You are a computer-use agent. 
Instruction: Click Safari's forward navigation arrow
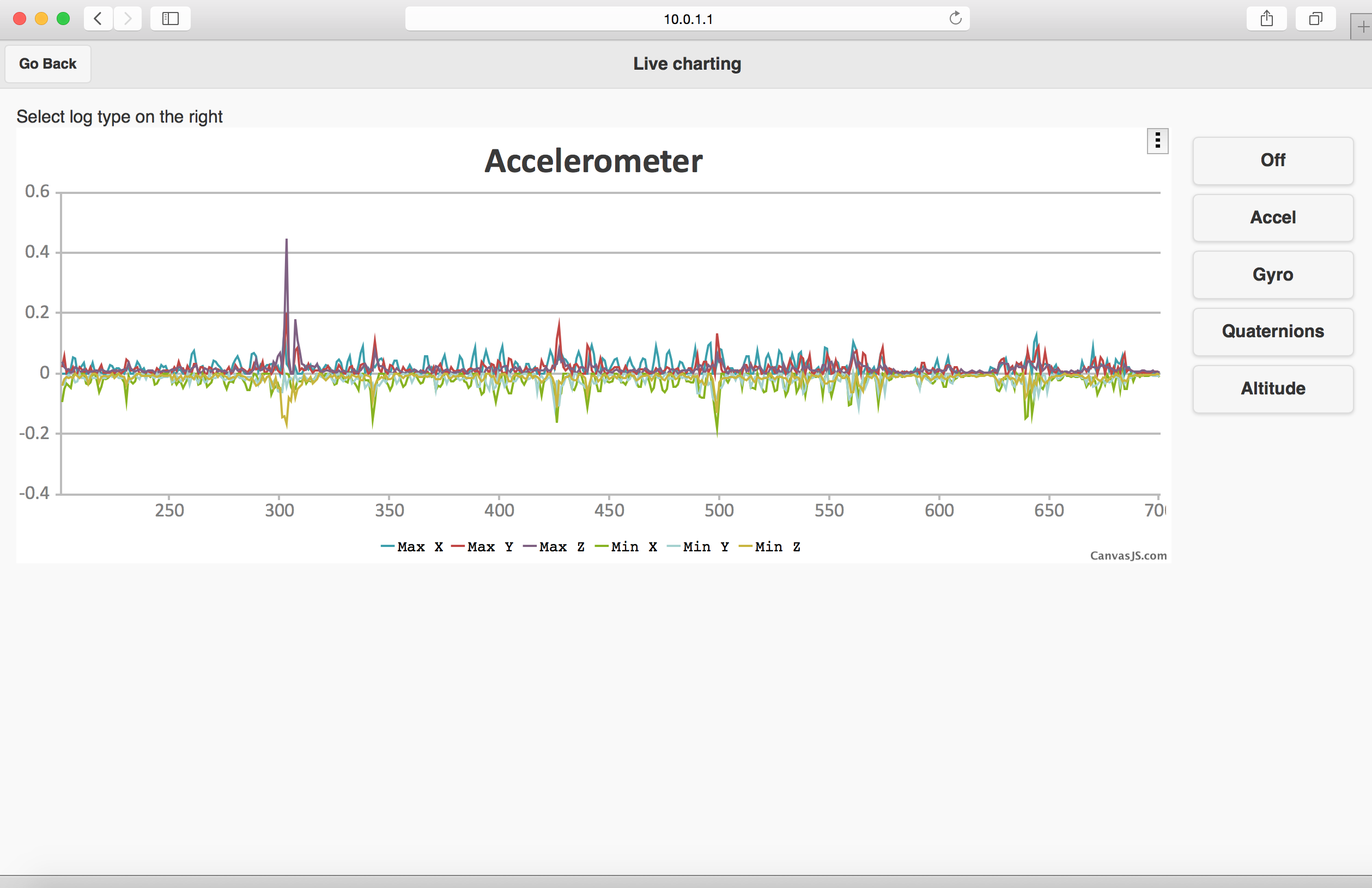(128, 19)
